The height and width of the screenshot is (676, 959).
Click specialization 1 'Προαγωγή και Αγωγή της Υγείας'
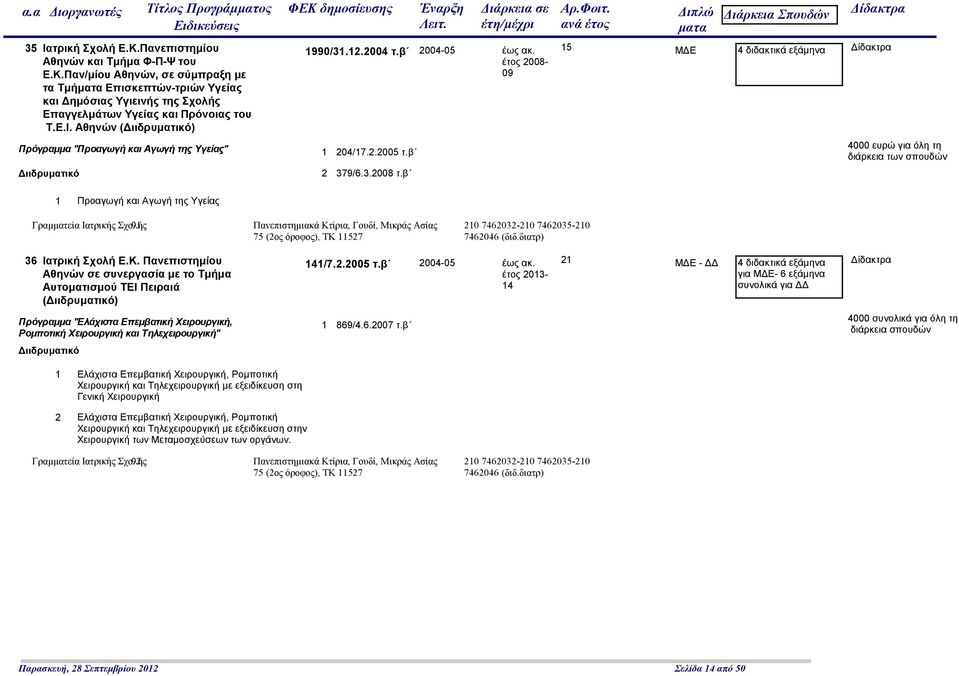point(148,201)
